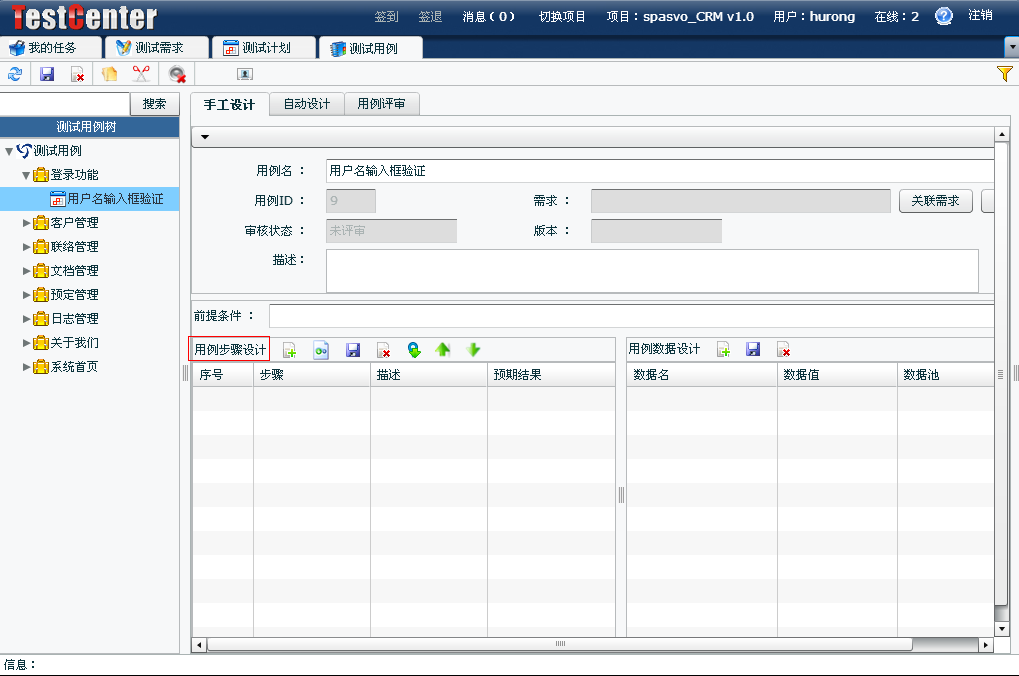Click the 关联需求 button

pos(935,201)
